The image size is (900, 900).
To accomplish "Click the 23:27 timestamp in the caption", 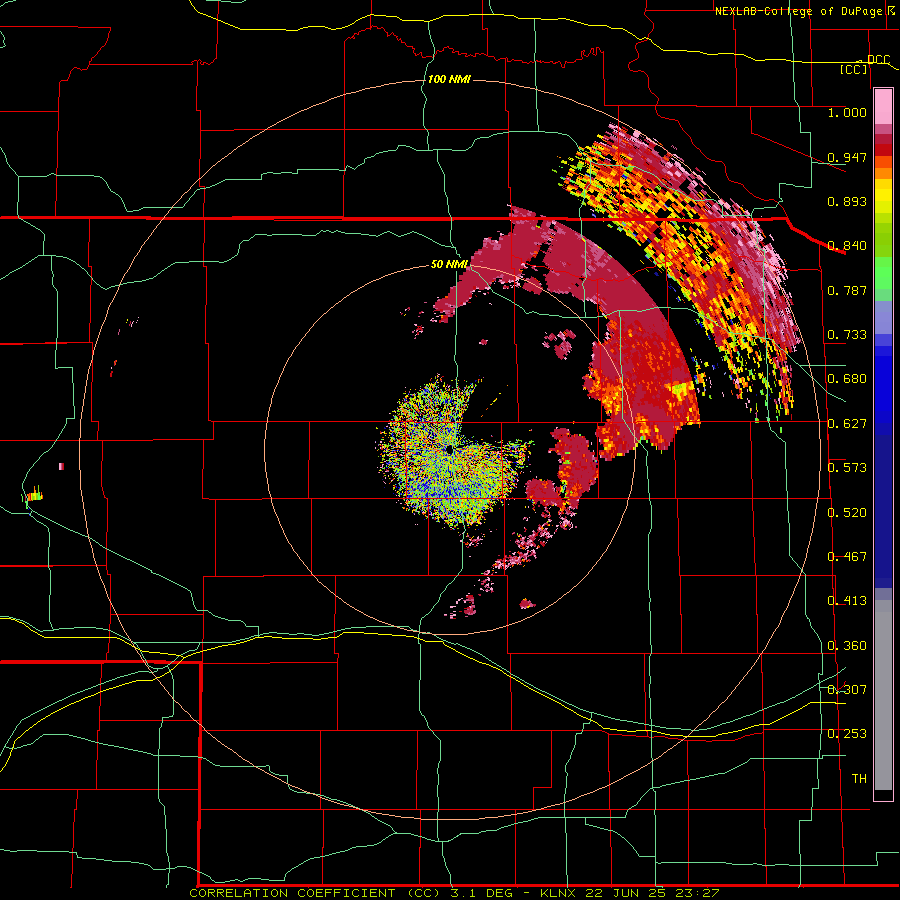I will click(x=696, y=893).
